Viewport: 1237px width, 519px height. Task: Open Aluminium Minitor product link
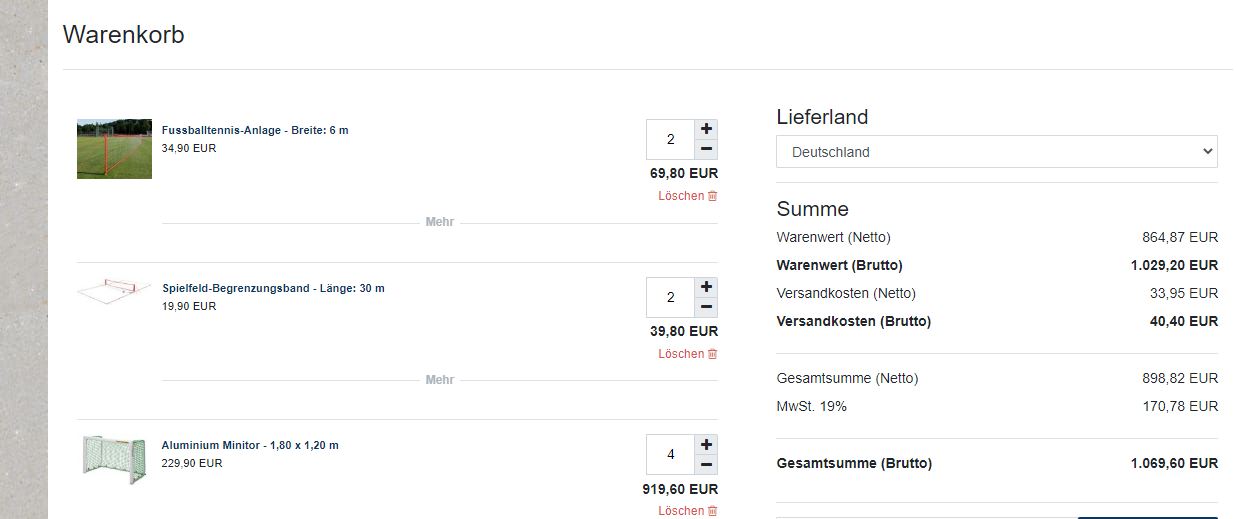click(x=250, y=446)
